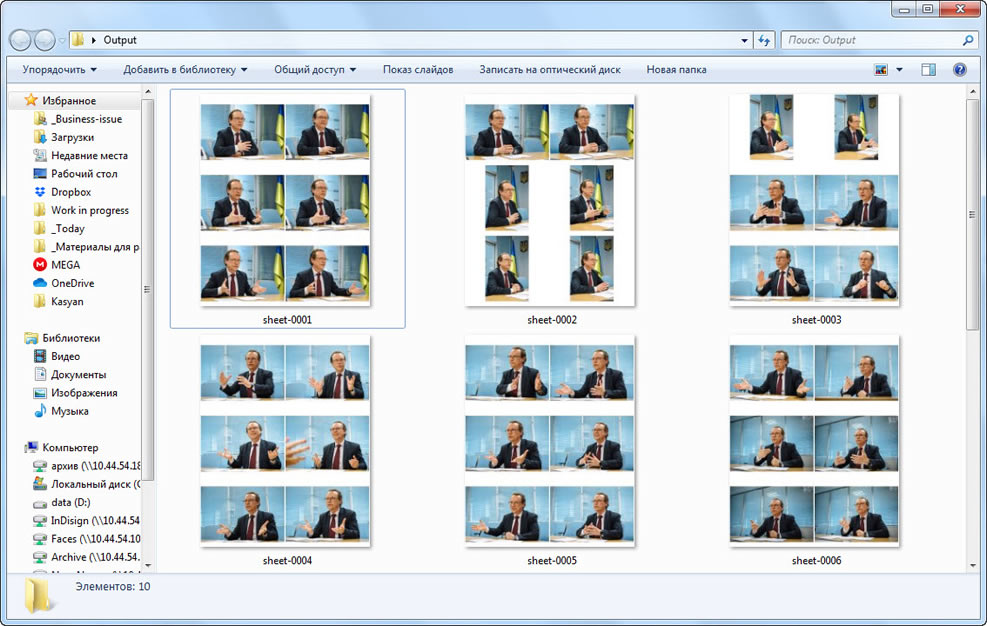Viewport: 987px width, 626px height.
Task: Click the Kasyan folder icon
Action: (40, 301)
